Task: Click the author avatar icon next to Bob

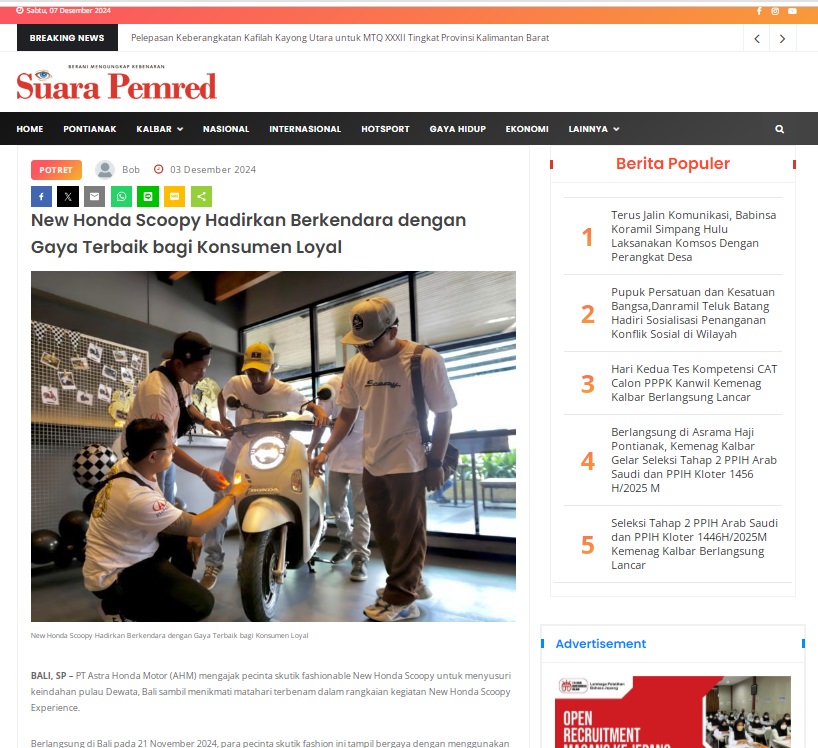Action: click(105, 170)
